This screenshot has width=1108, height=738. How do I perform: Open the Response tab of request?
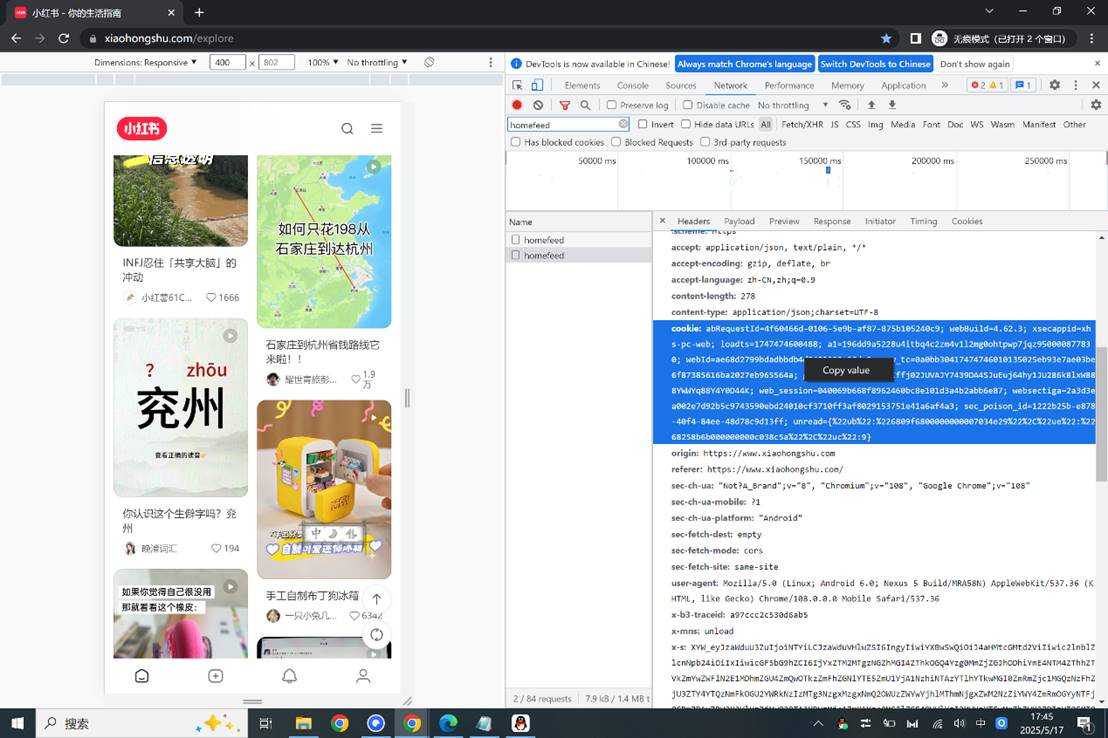(x=832, y=221)
